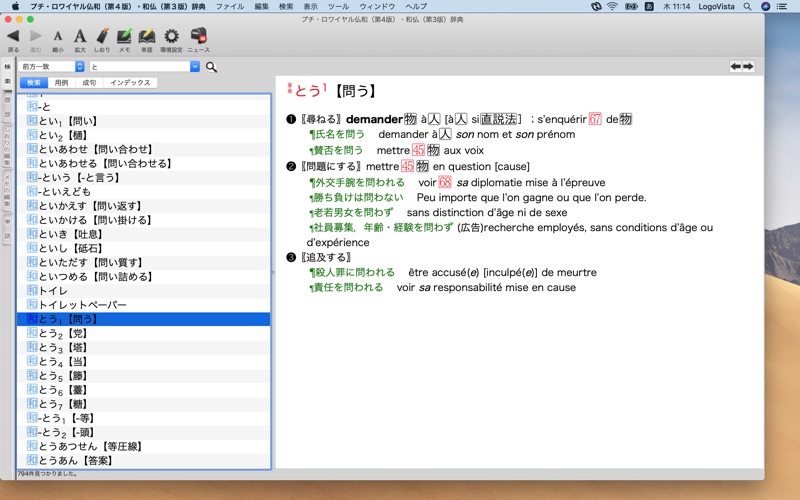Open the Apple menu
The image size is (800, 500).
point(15,6)
